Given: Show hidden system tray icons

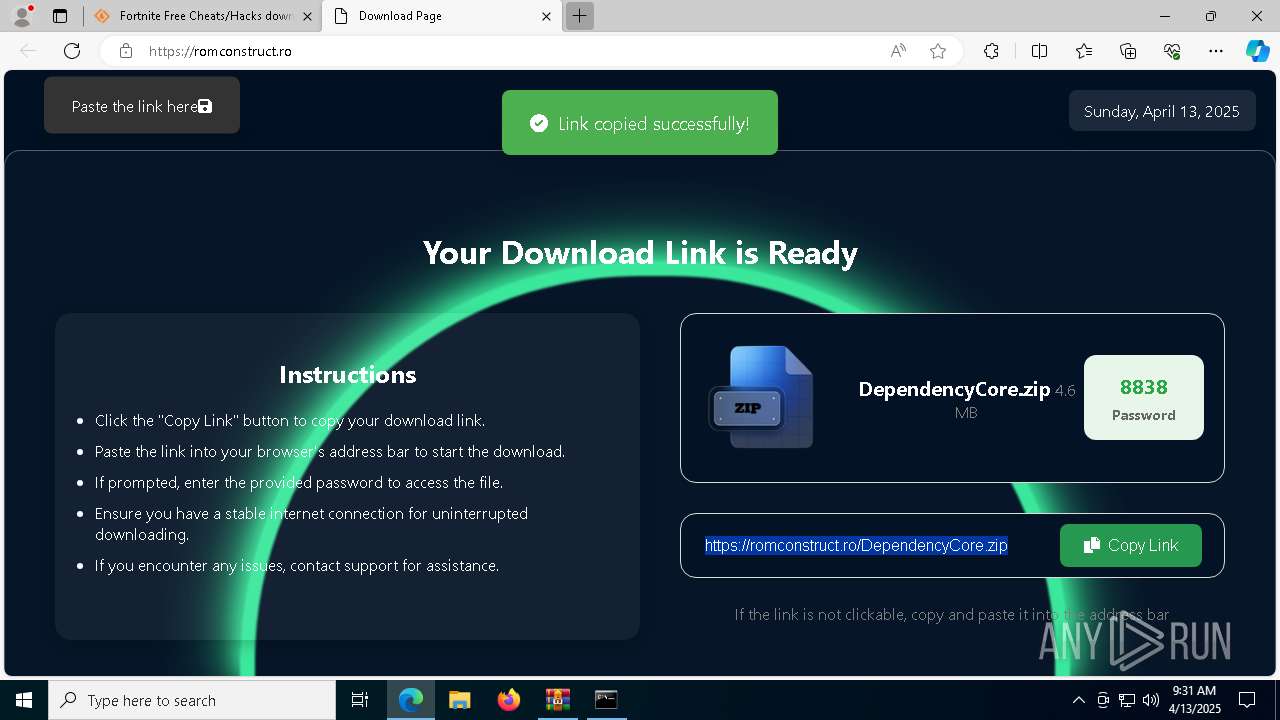Looking at the screenshot, I should pyautogui.click(x=1078, y=700).
